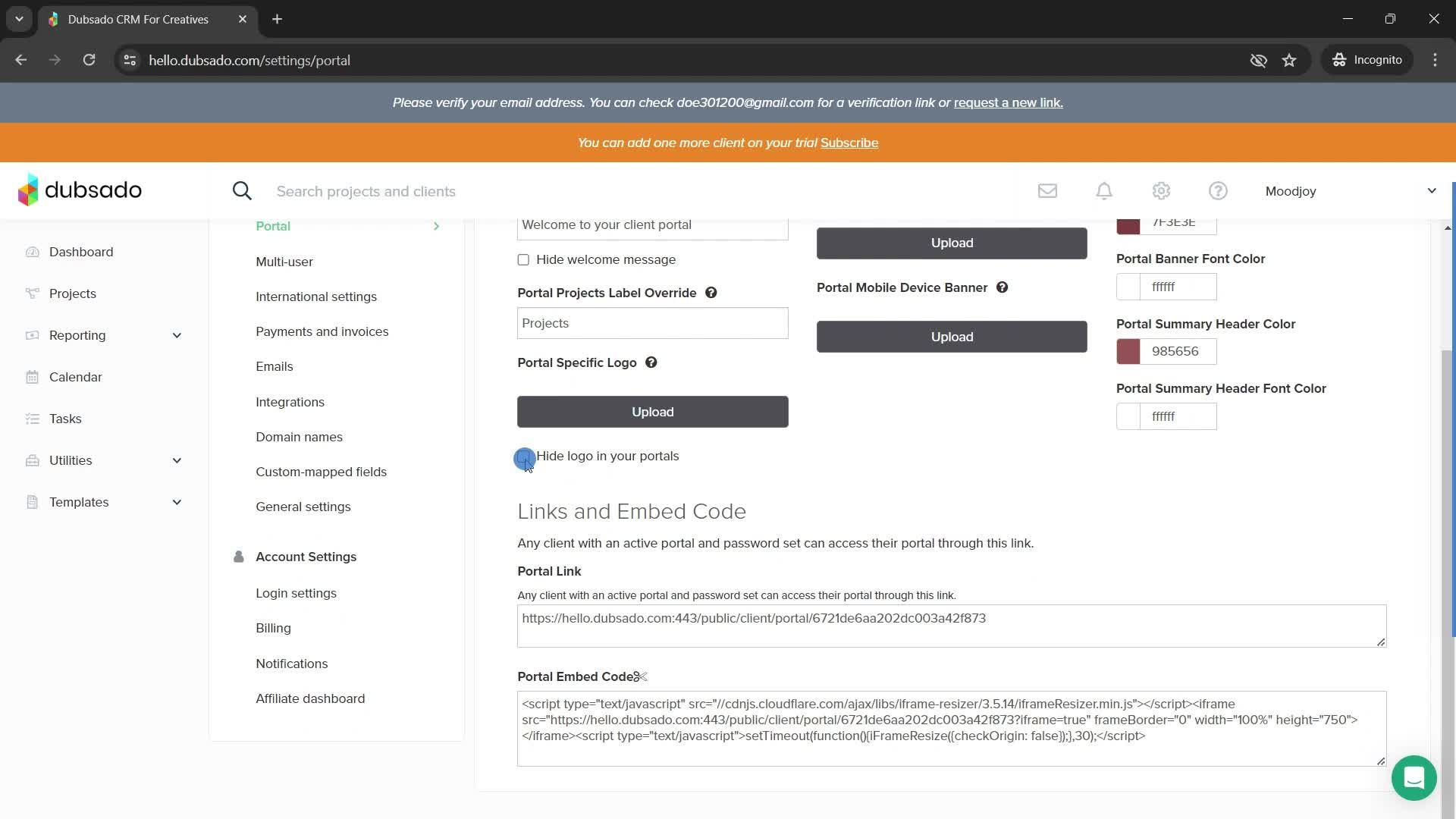
Task: Click the Portal Projects Label Override field
Action: point(652,323)
